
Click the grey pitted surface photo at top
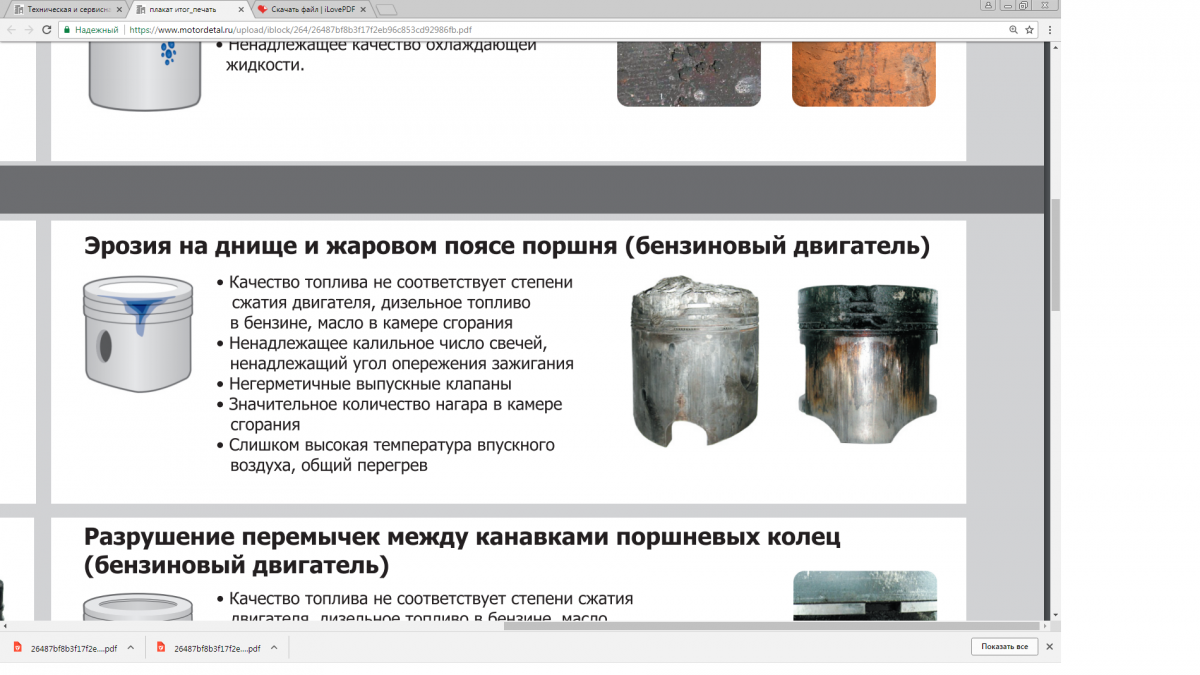coord(689,72)
